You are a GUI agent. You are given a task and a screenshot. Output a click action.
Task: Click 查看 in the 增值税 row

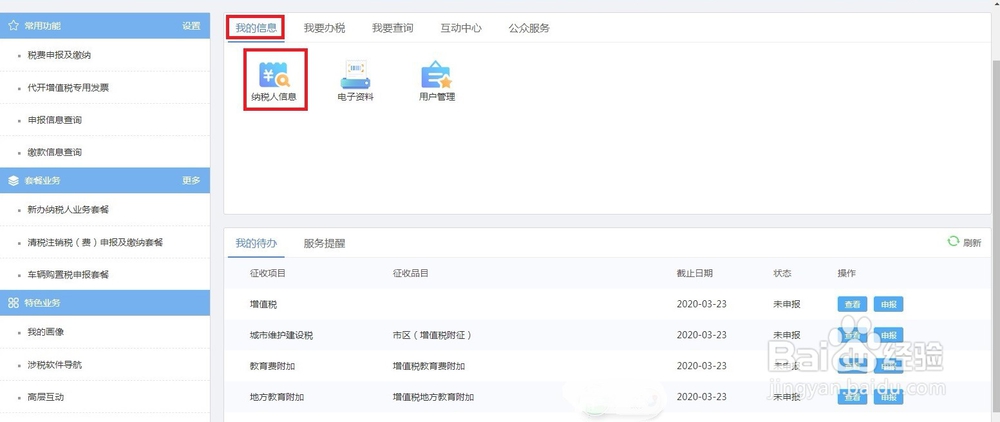click(x=852, y=305)
